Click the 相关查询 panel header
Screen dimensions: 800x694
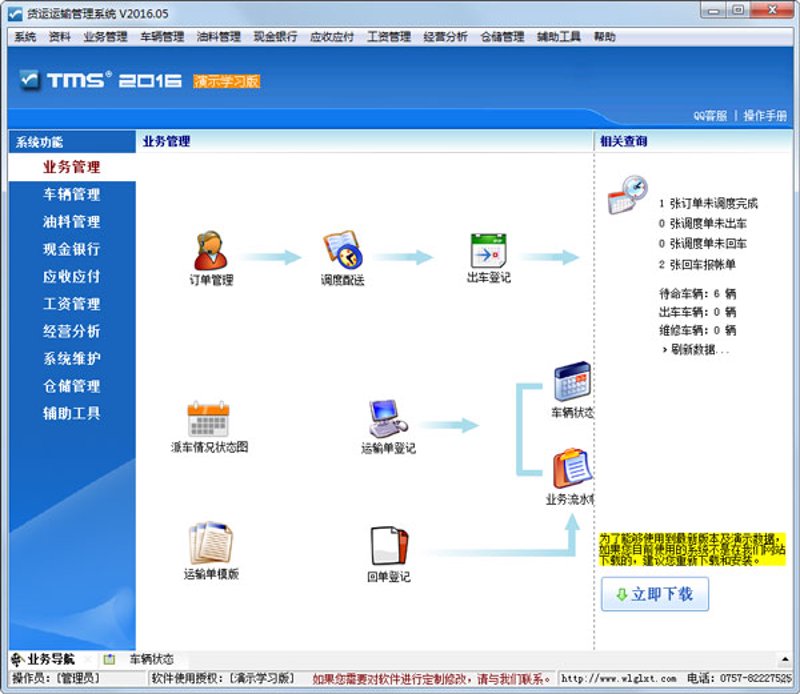point(623,141)
